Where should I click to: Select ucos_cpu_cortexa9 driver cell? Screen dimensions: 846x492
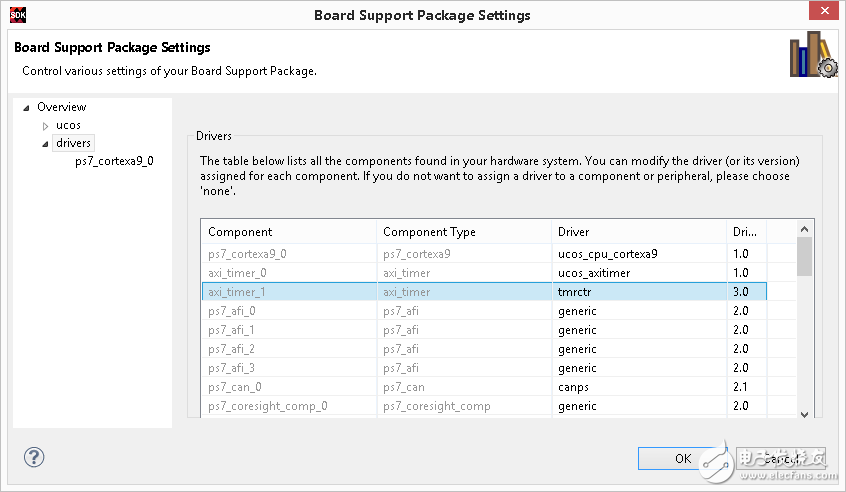pos(638,253)
